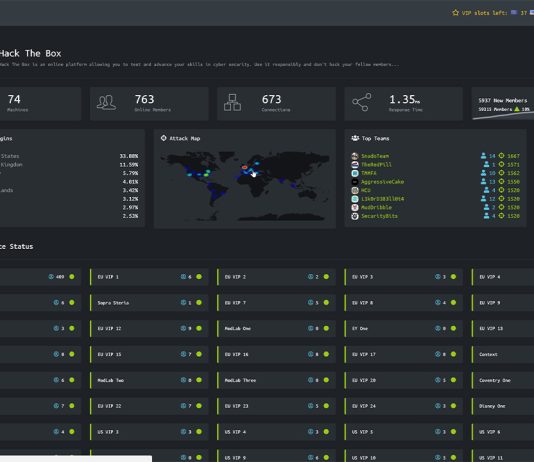Click MadDribble team avatar
This screenshot has width=534, height=462.
coord(355,207)
